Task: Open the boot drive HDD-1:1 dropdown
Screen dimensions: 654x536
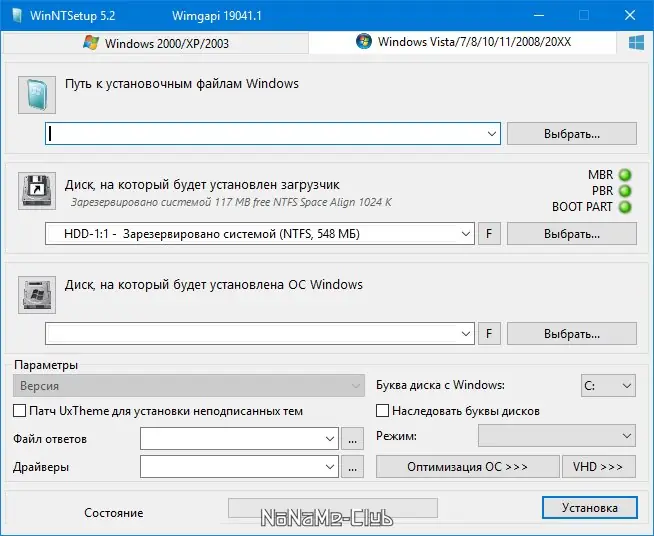Action: click(466, 234)
